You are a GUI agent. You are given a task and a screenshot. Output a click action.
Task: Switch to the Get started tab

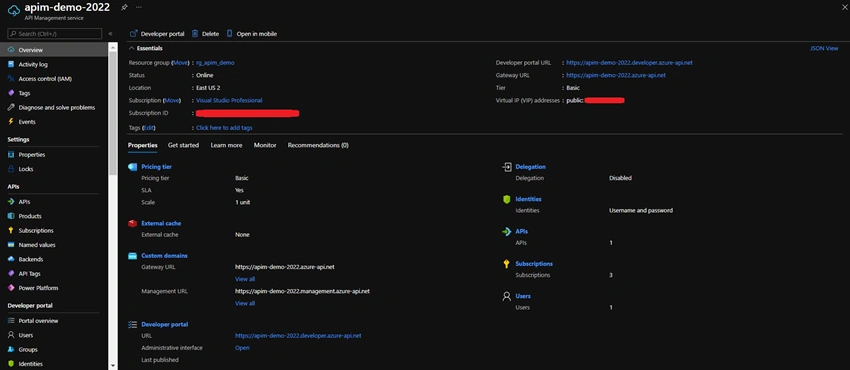click(183, 145)
